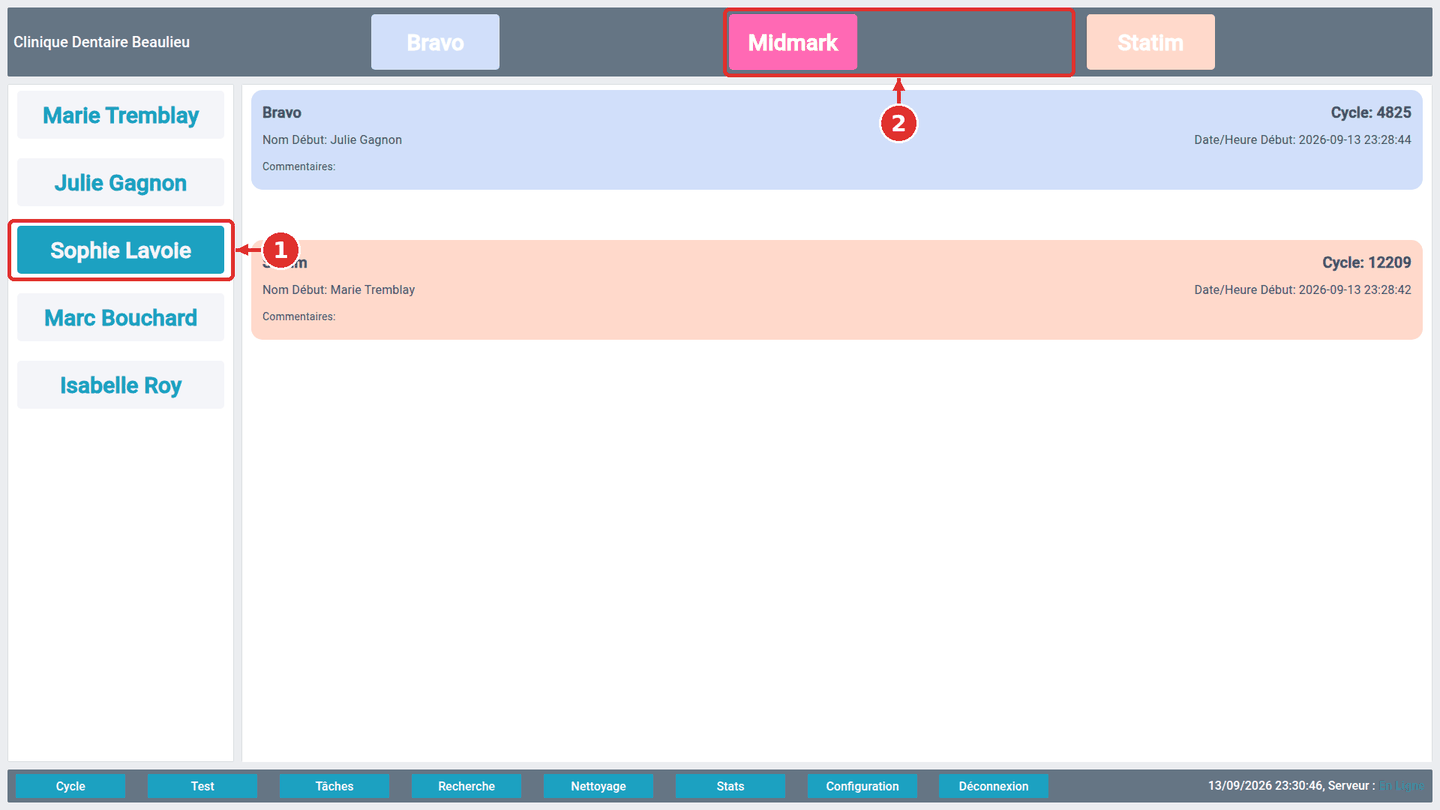This screenshot has width=1440, height=810.
Task: View the Stats page
Action: [731, 786]
